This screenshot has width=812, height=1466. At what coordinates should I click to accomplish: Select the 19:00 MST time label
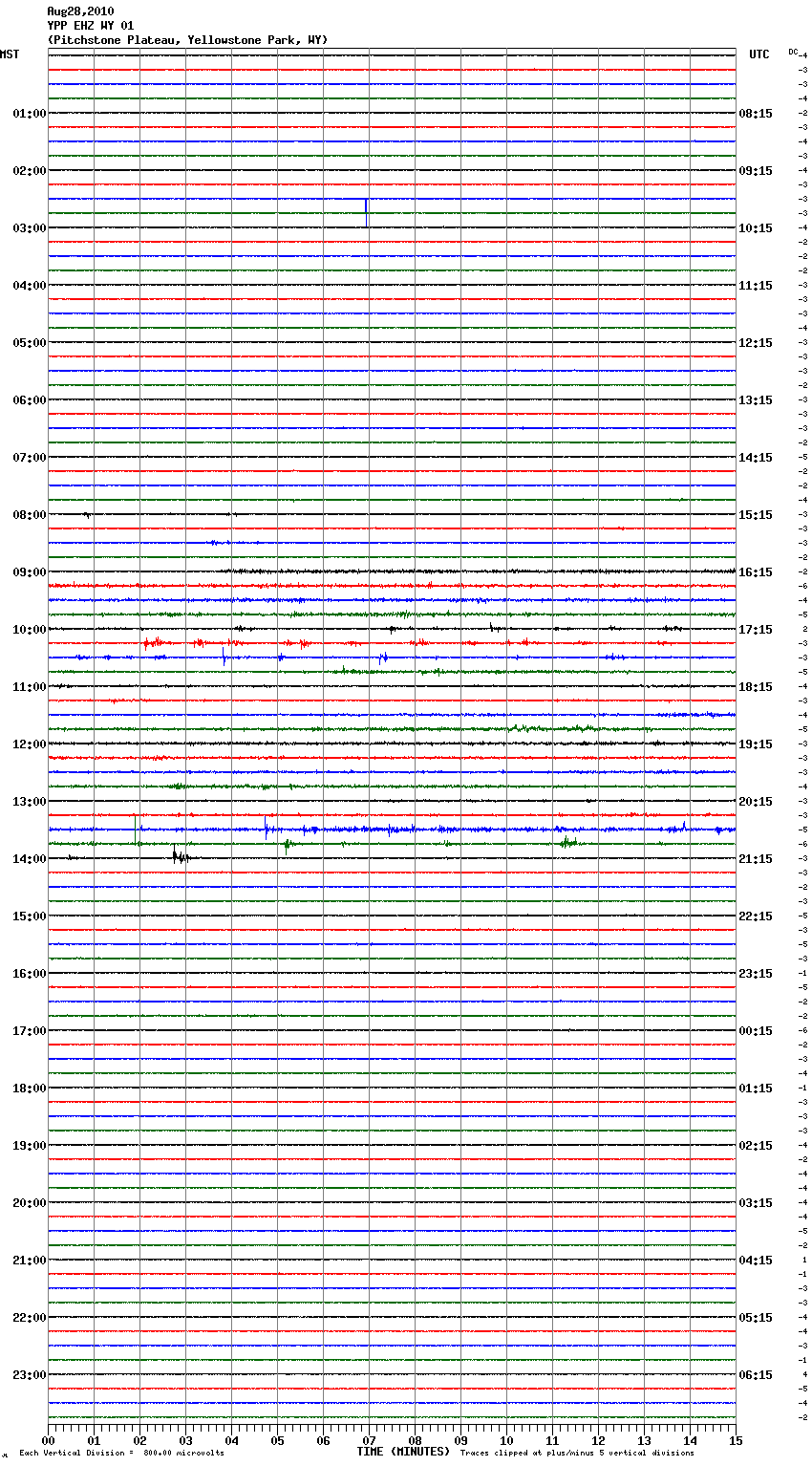(30, 1146)
